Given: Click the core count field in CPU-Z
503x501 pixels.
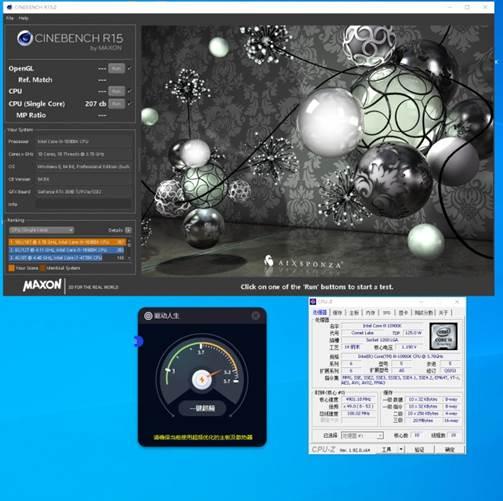Looking at the screenshot, I should (x=416, y=435).
